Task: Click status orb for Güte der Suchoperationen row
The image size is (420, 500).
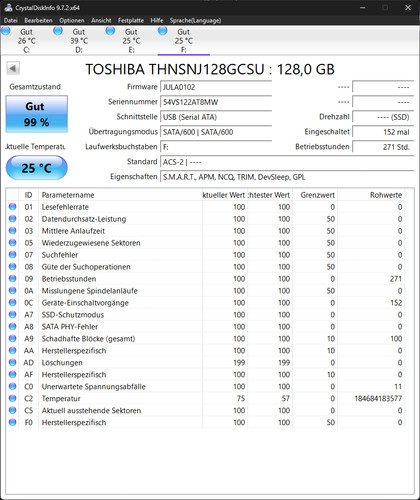Action: tap(13, 267)
